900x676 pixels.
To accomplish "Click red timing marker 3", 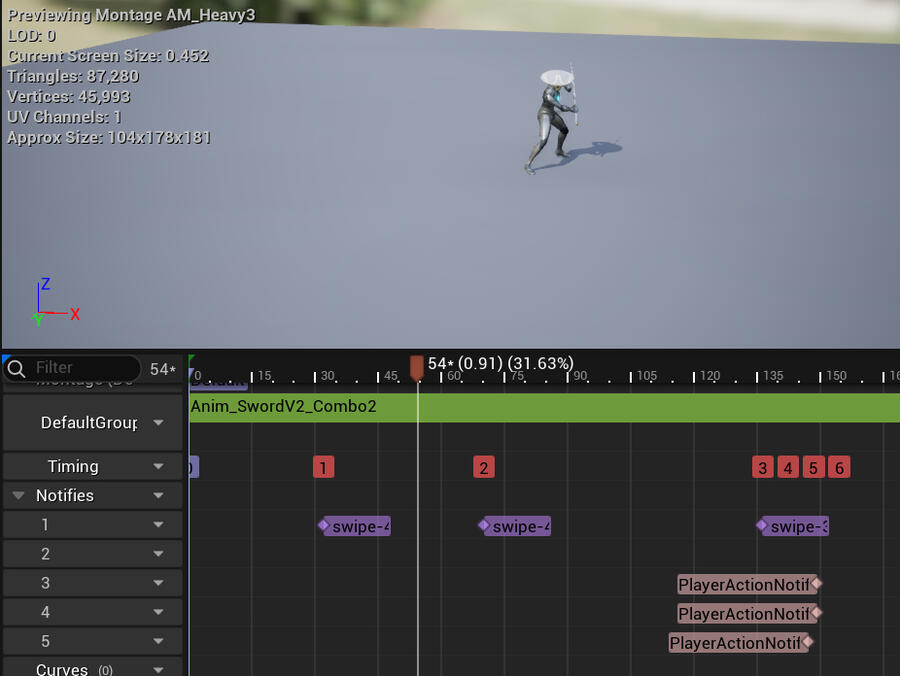I will click(x=763, y=467).
